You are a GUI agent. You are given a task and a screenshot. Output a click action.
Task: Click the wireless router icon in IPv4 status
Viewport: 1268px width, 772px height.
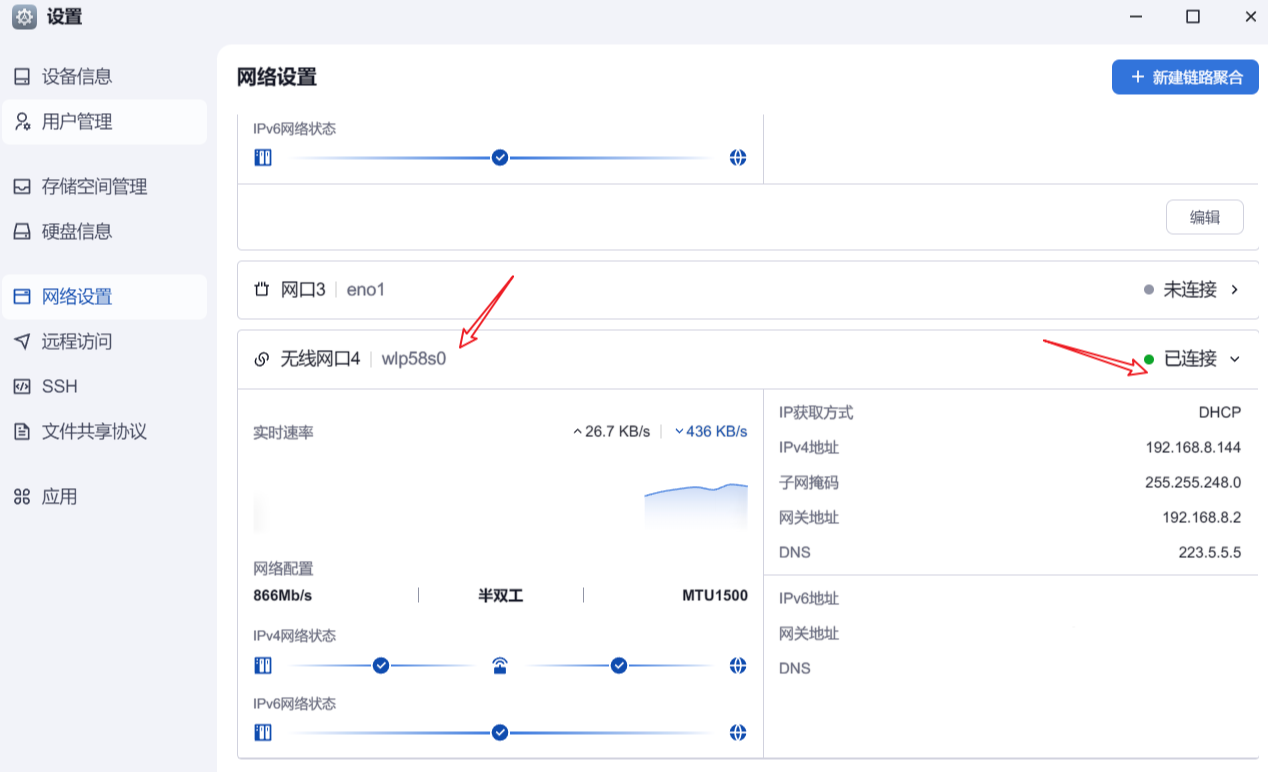(x=500, y=666)
